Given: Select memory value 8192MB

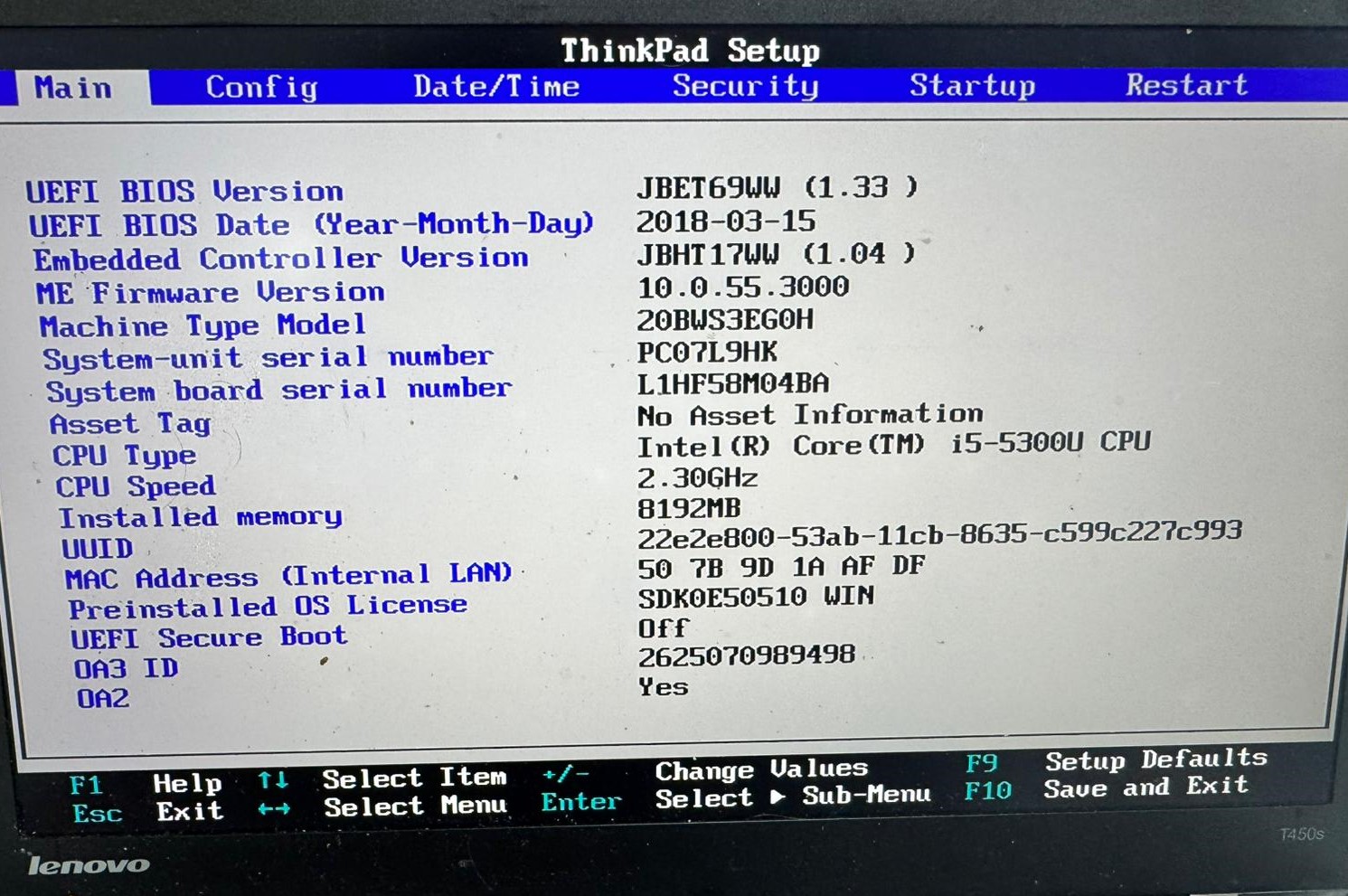Looking at the screenshot, I should (x=689, y=508).
